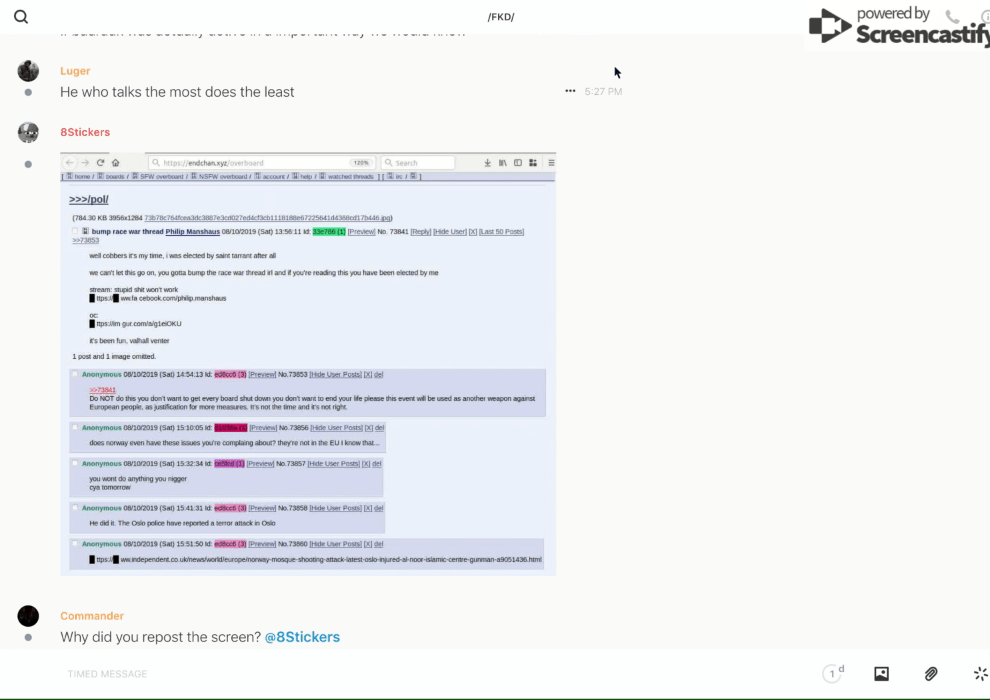Click Commander's black avatar
This screenshot has height=700, width=990.
tap(28, 616)
